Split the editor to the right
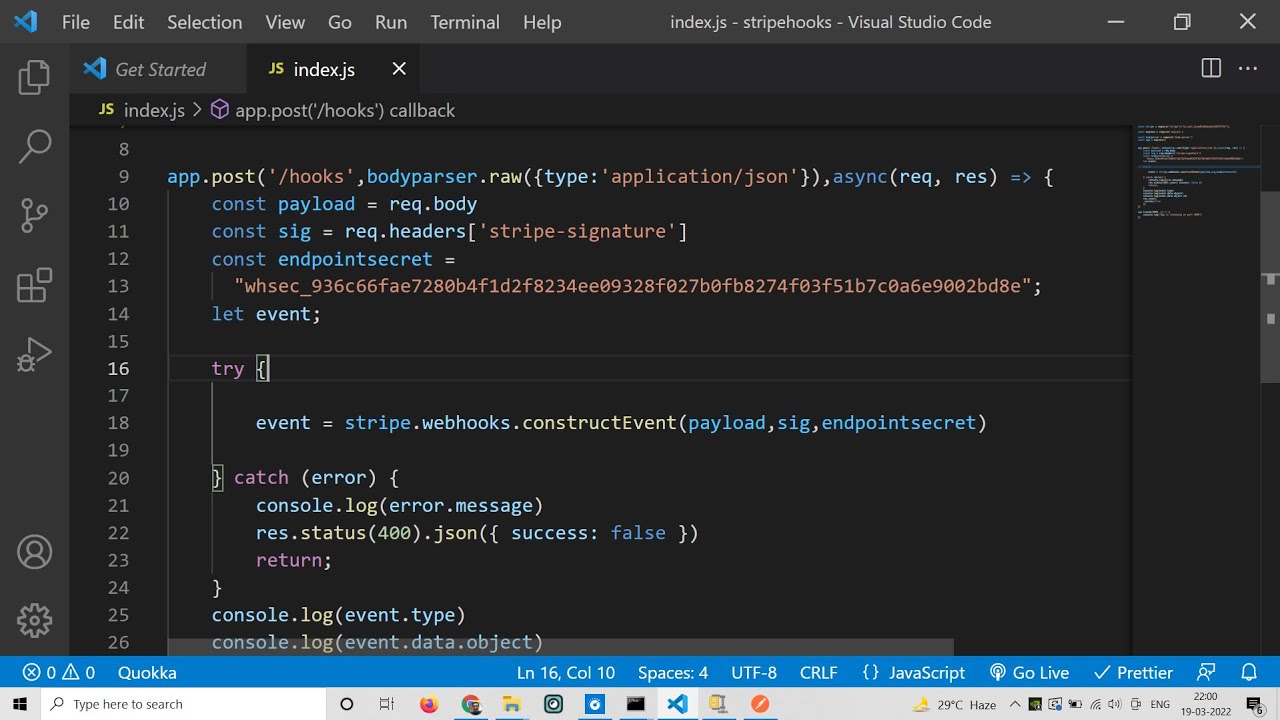Viewport: 1280px width, 720px height. (1211, 69)
